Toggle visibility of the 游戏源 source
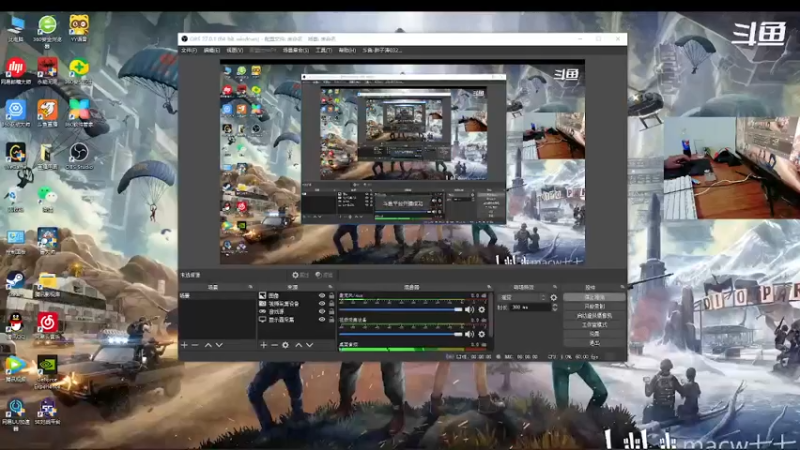 tap(322, 311)
